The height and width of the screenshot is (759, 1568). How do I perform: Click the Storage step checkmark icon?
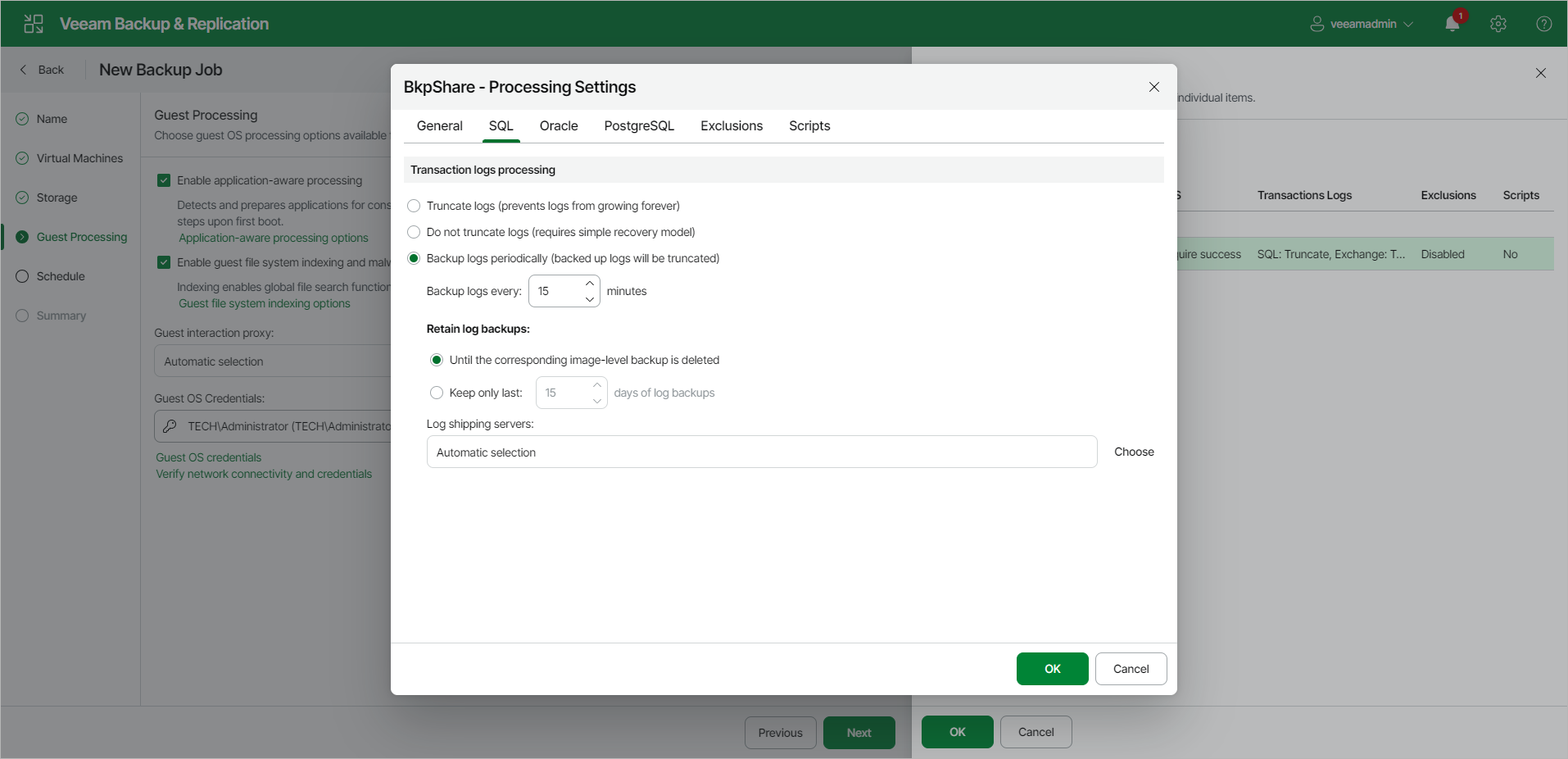click(22, 198)
